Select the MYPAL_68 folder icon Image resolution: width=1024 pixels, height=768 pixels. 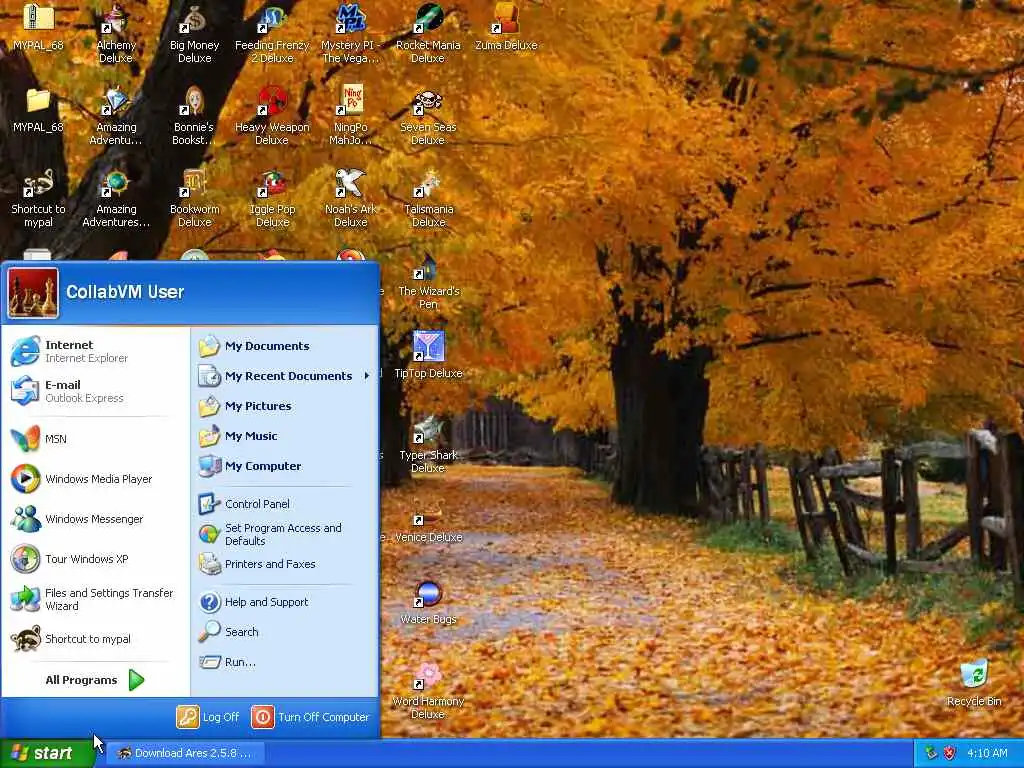coord(38,110)
